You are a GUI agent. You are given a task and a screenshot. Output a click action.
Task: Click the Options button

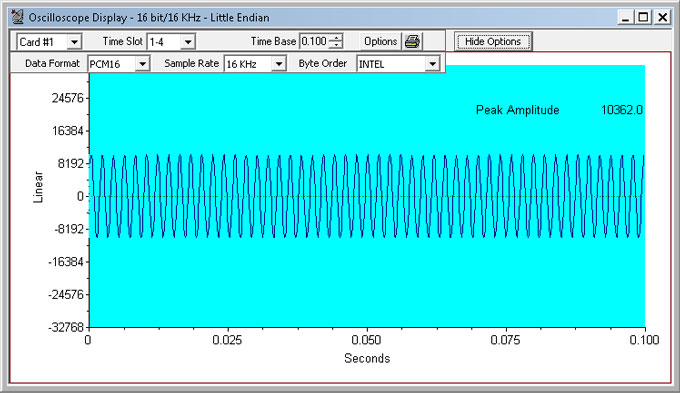[380, 42]
